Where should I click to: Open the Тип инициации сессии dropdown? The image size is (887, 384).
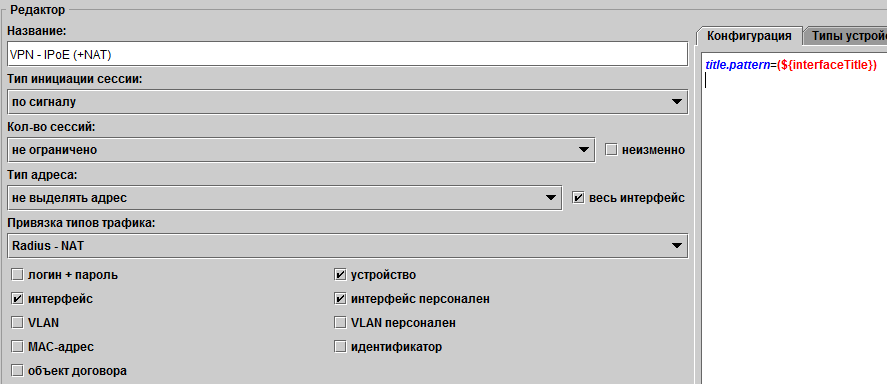point(347,102)
